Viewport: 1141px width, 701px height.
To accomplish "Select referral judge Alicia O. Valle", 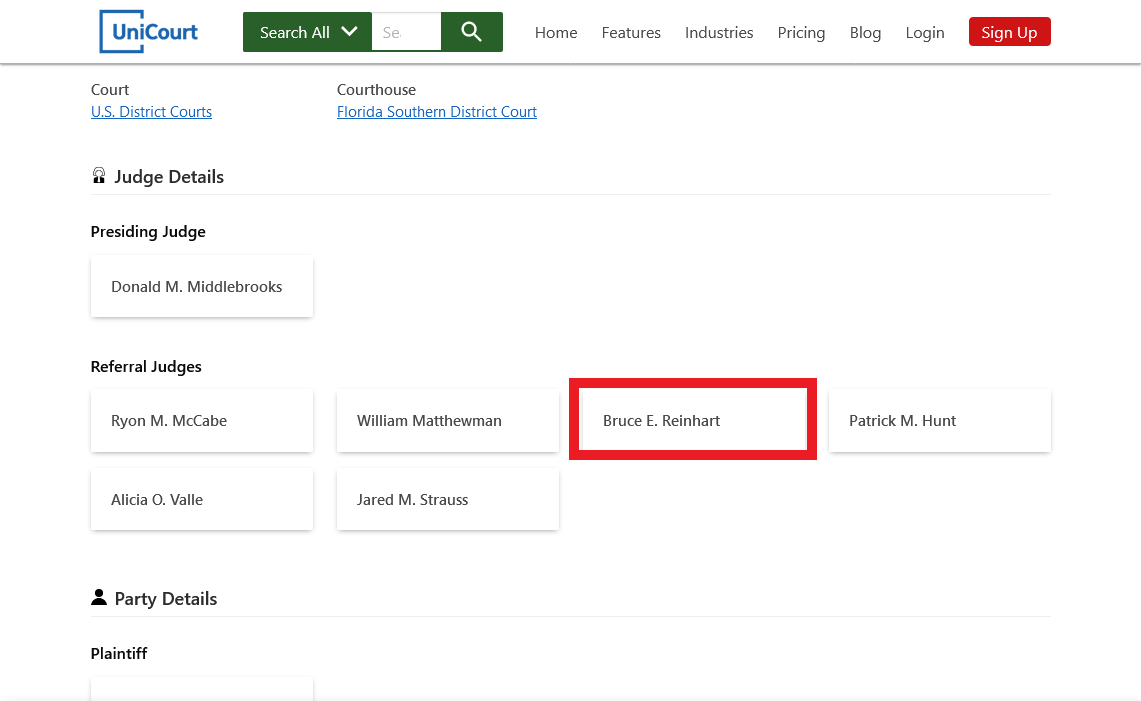I will click(x=202, y=499).
